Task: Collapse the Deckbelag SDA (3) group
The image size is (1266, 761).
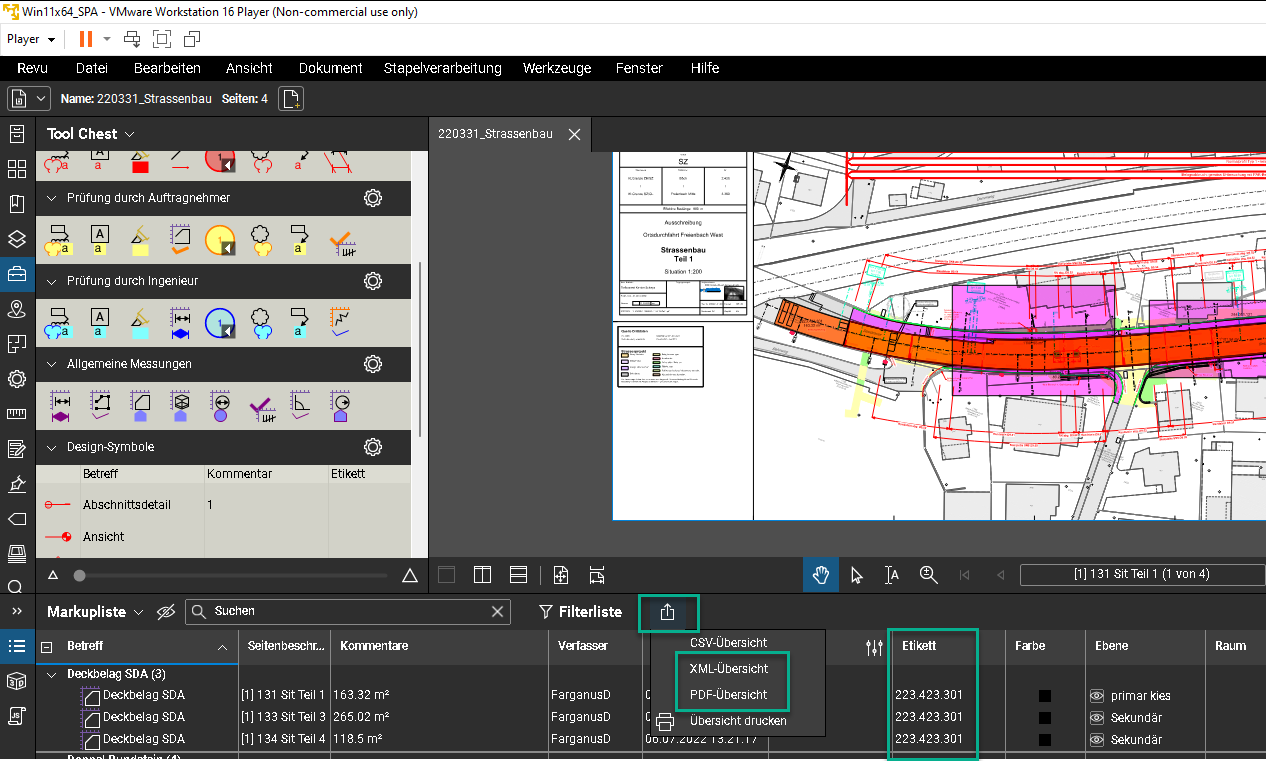Action: 51,674
